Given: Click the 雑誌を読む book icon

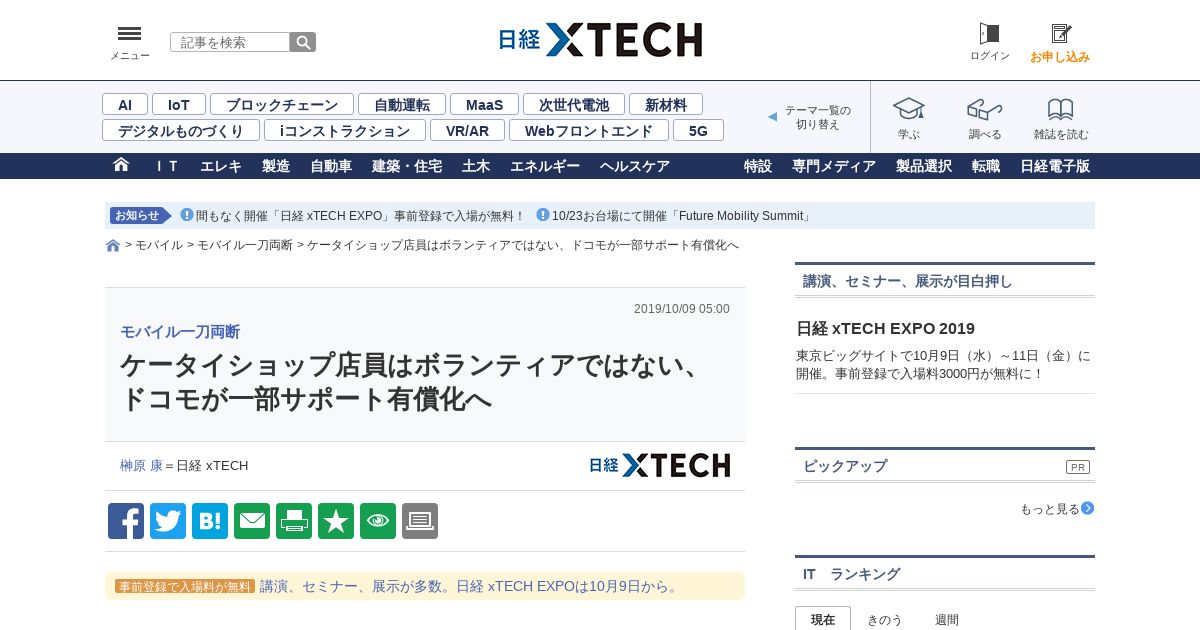Looking at the screenshot, I should pos(1060,109).
